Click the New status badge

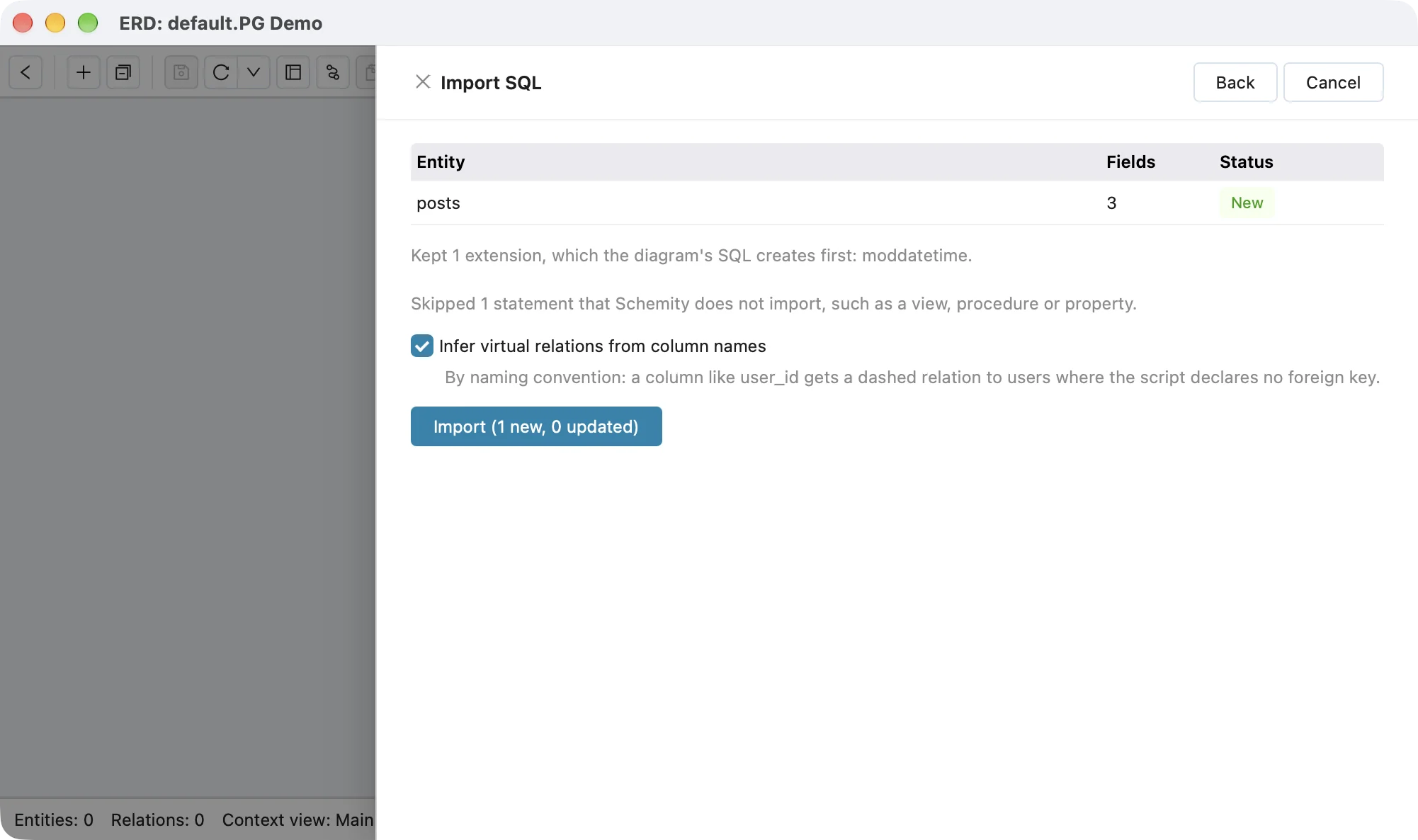click(x=1247, y=203)
